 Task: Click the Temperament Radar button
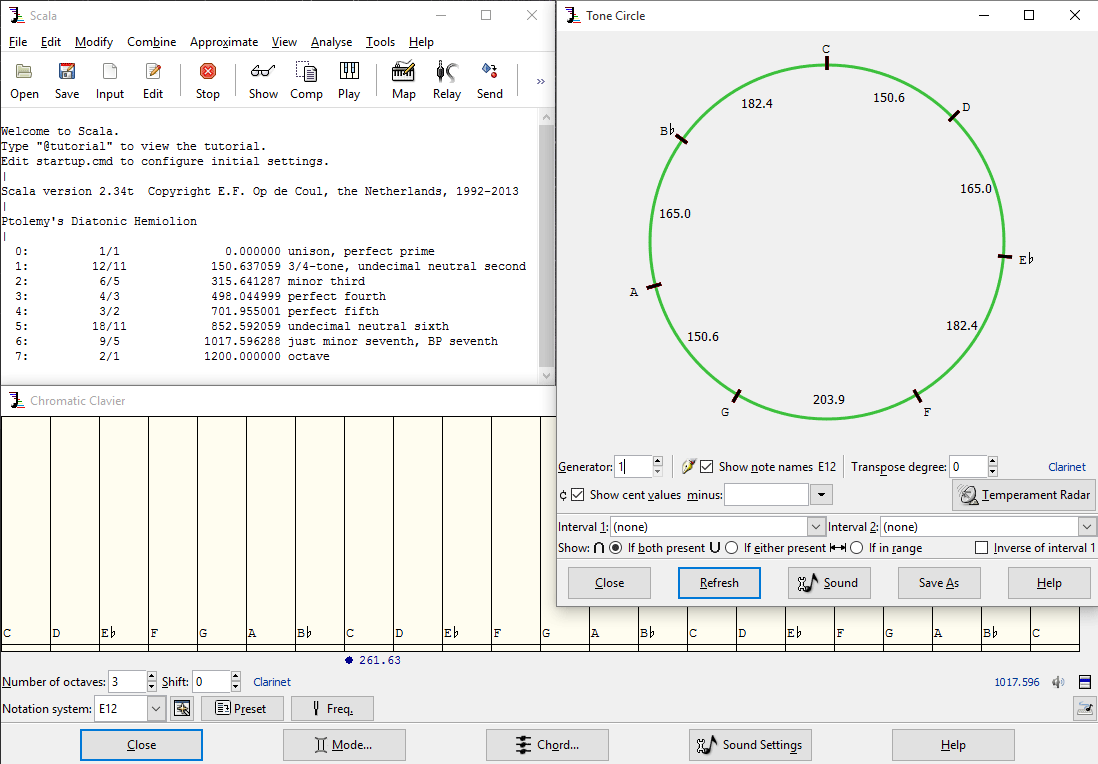click(x=1024, y=494)
